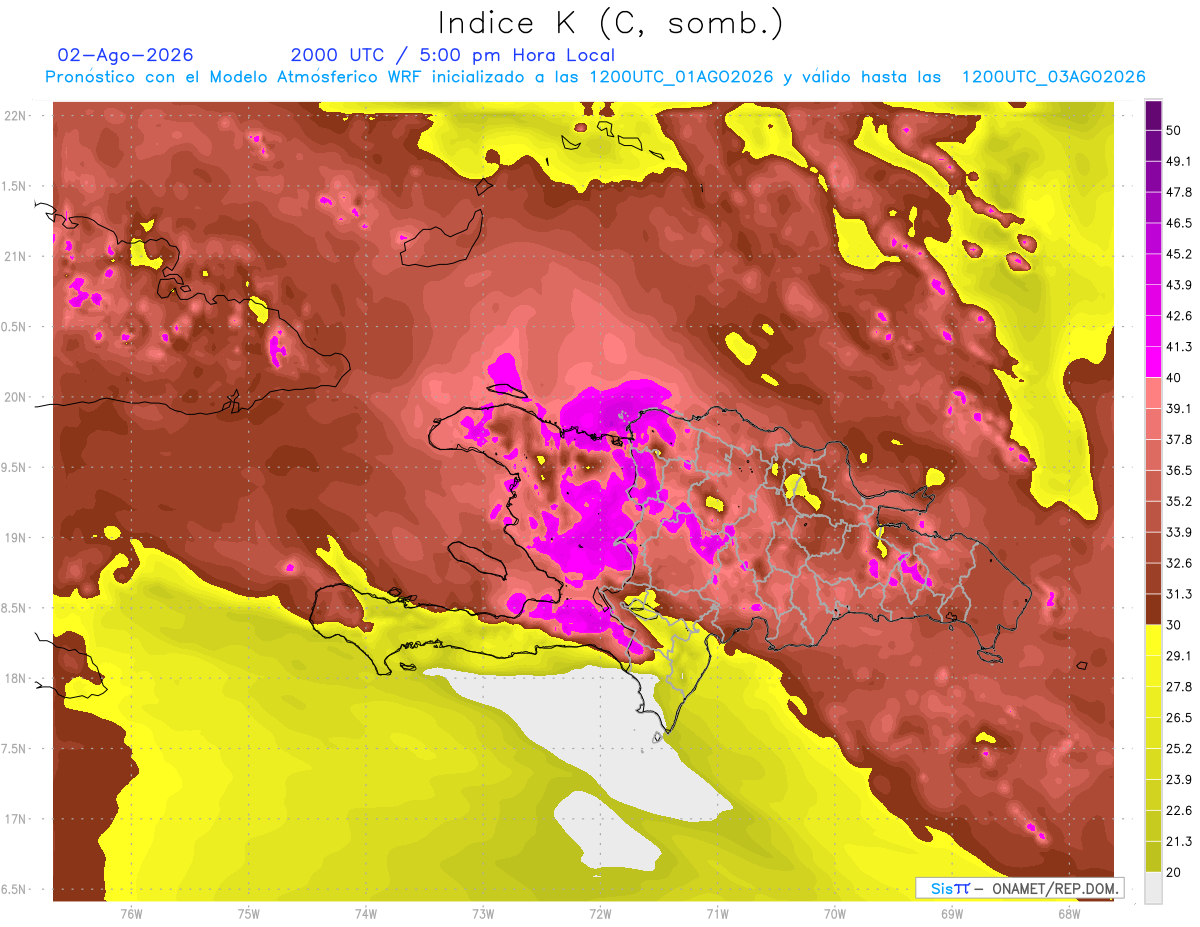Select the bright yellow legend band between 29.1 and 30
This screenshot has width=1200, height=927.
tap(1153, 639)
